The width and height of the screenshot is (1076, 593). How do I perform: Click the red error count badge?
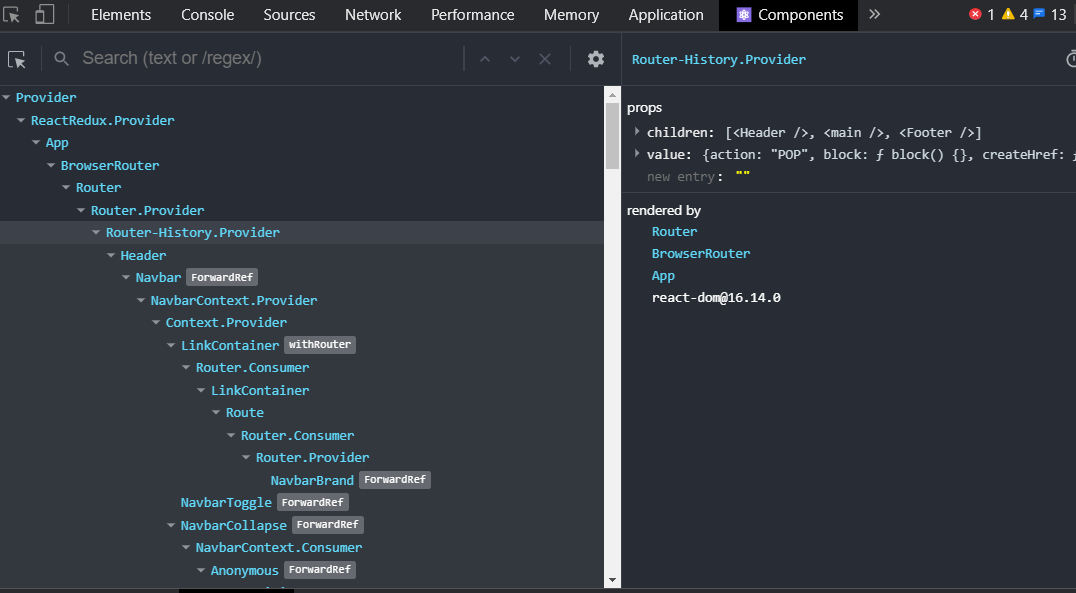click(x=982, y=15)
